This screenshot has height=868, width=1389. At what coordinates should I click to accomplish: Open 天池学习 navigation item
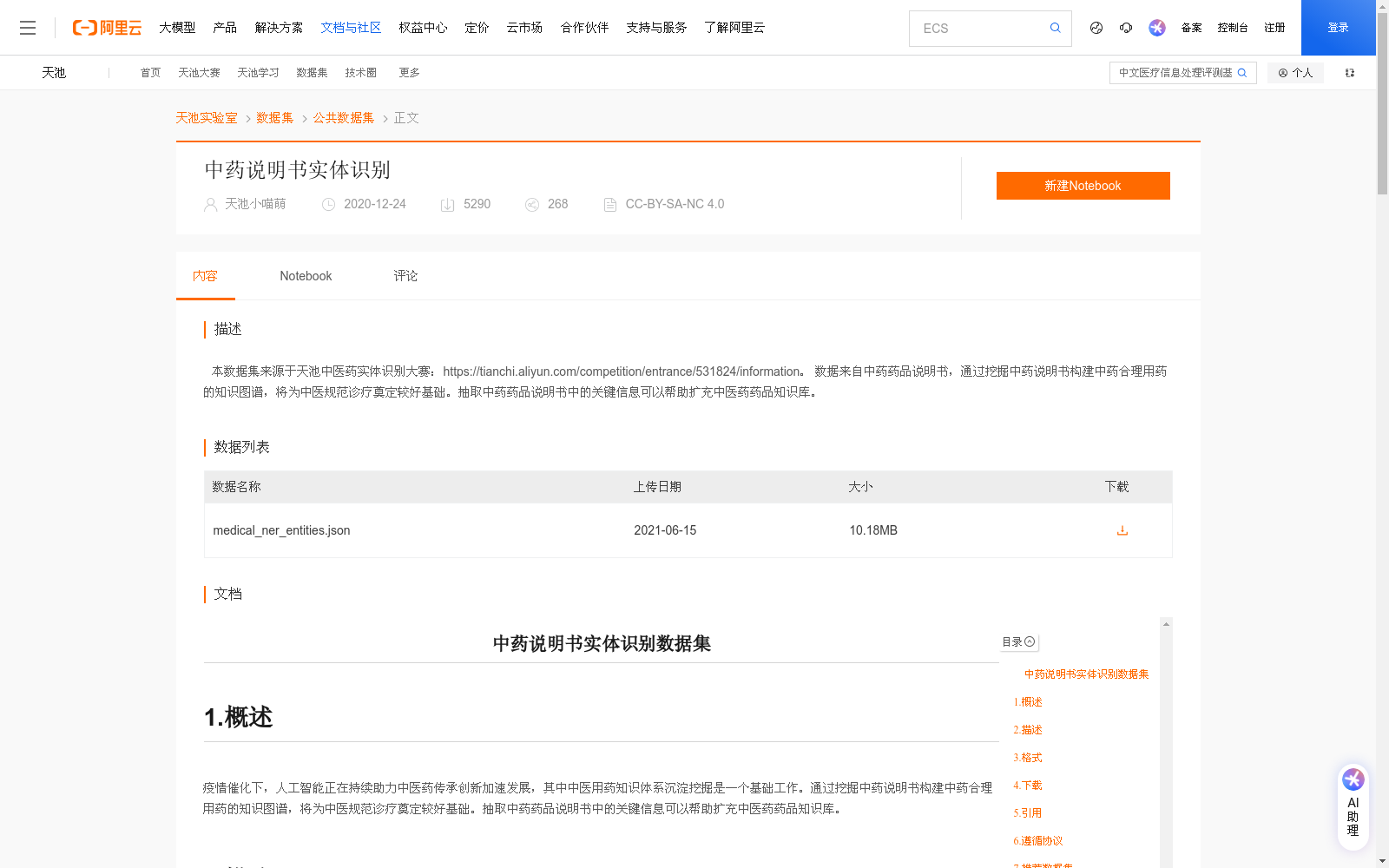[258, 73]
